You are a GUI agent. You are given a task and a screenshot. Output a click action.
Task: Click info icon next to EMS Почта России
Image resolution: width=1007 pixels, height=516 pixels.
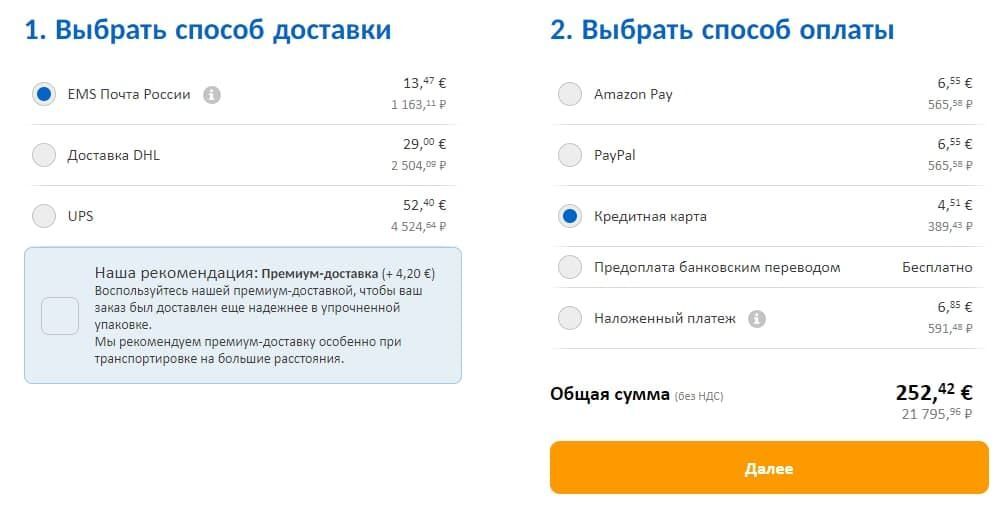coord(211,95)
